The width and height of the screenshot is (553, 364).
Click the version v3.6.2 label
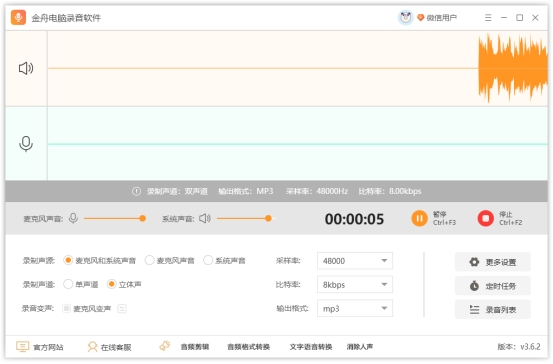[519, 347]
